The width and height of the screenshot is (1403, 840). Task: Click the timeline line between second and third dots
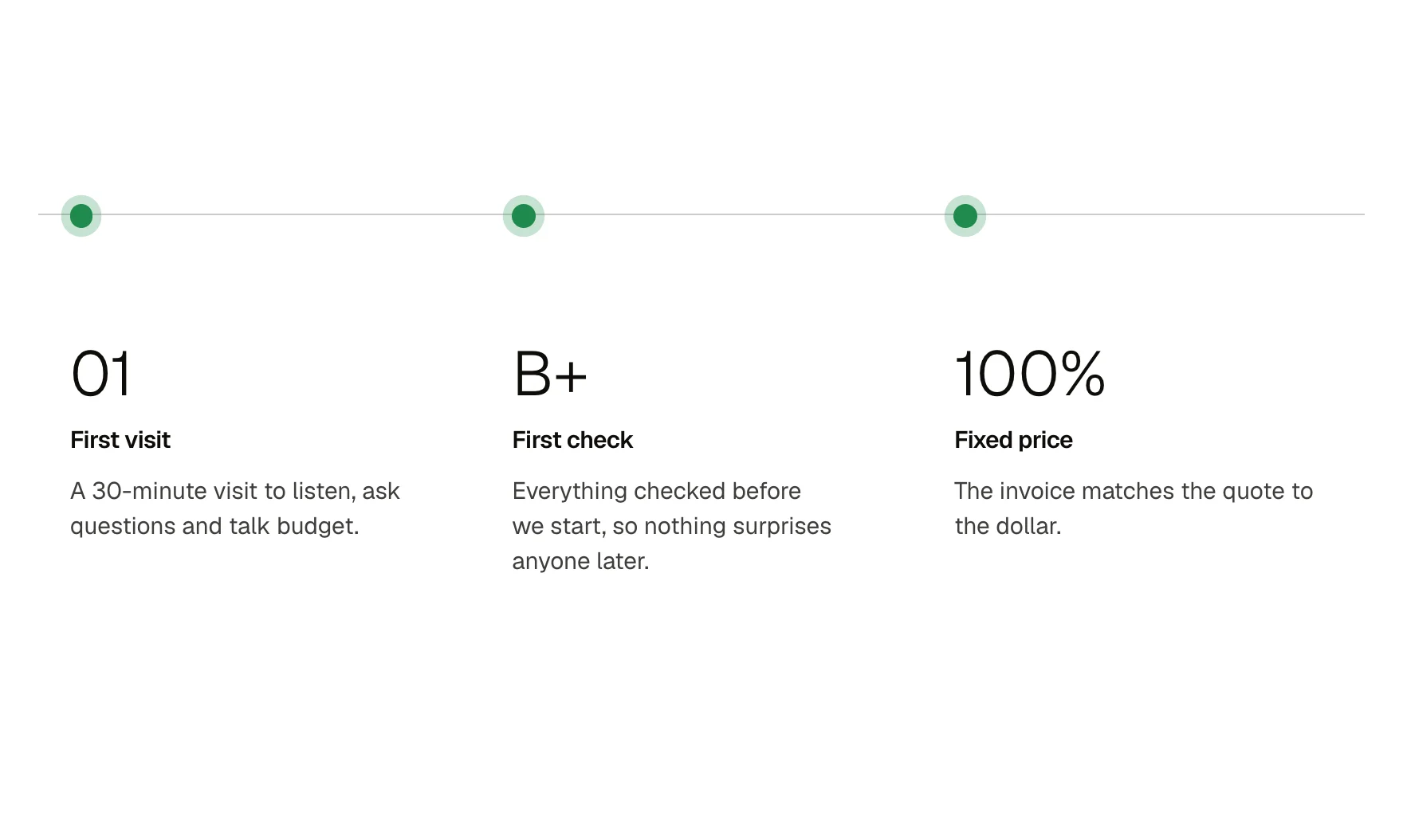[745, 214]
